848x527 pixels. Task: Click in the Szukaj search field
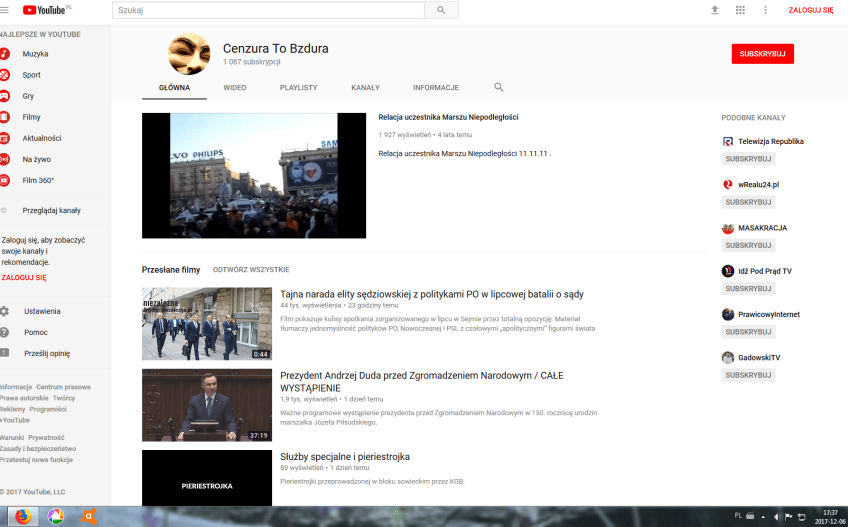[x=267, y=10]
